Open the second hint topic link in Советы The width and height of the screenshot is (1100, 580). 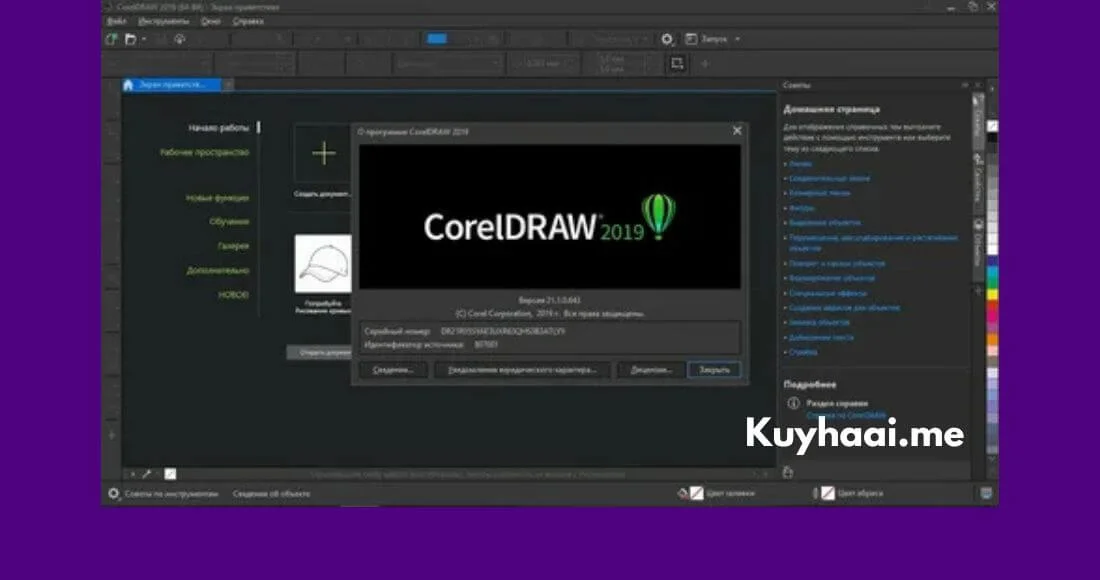(x=829, y=178)
